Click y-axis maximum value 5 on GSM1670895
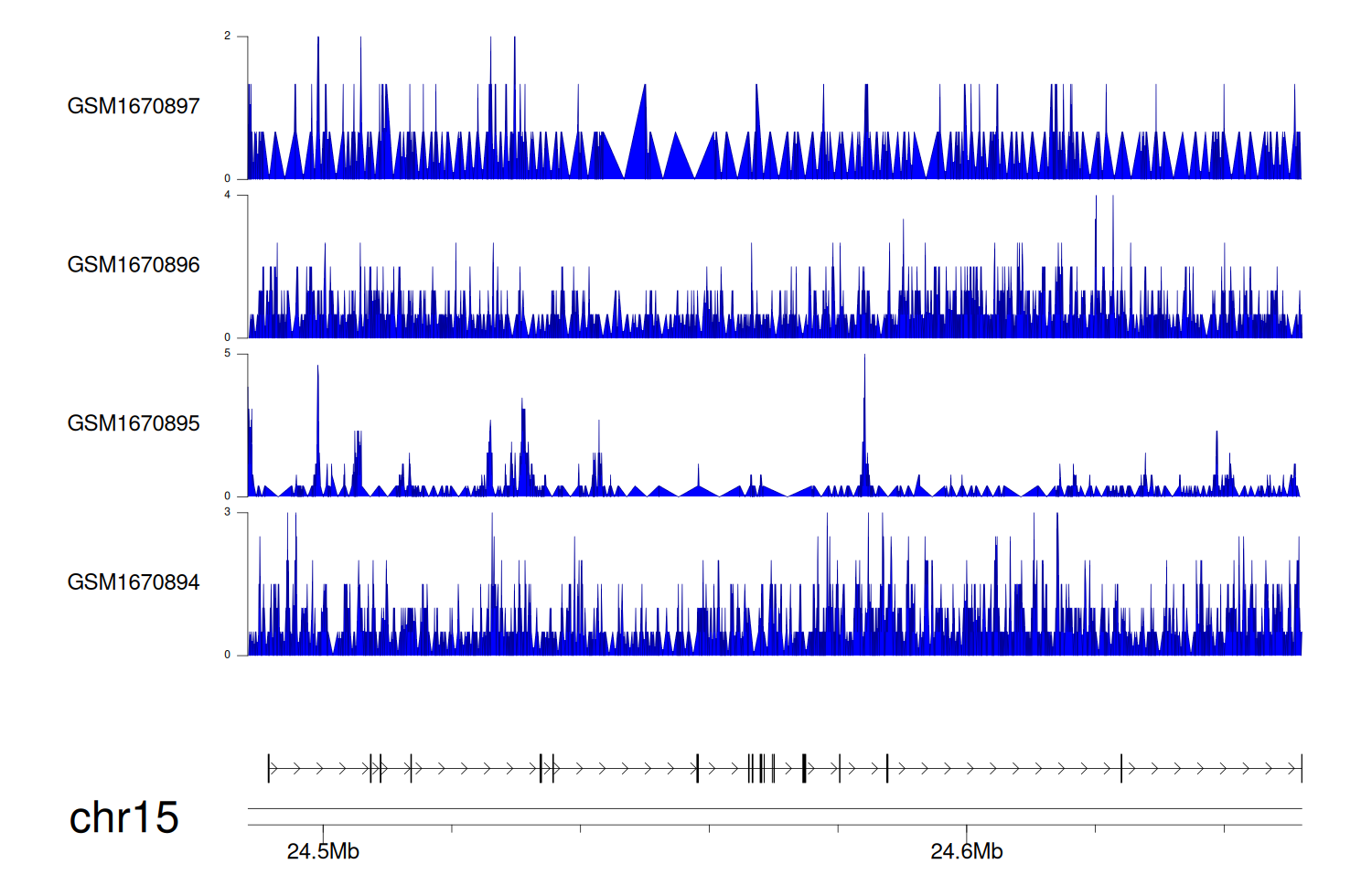Screen dimensions: 1372x896 (228, 354)
